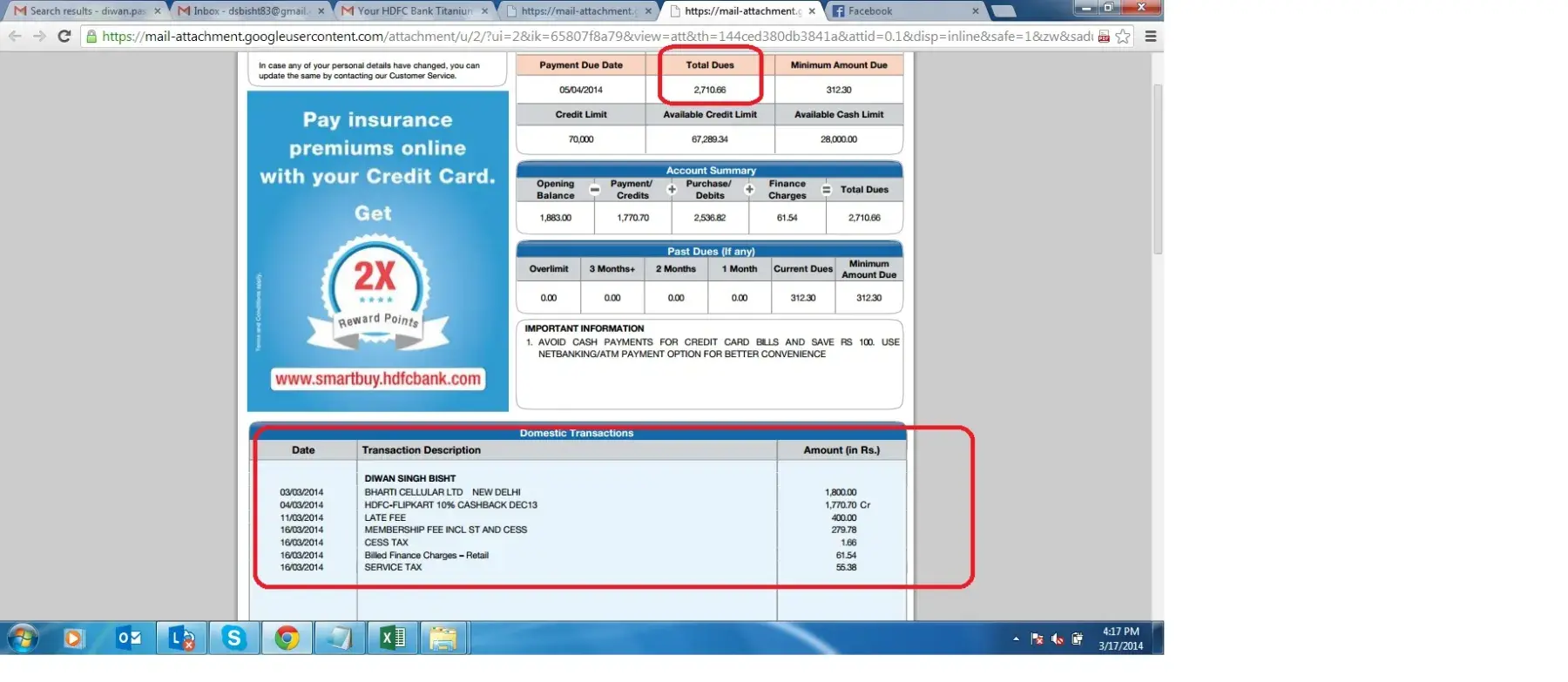Open a new tab with the new-tab button
The width and height of the screenshot is (1568, 682).
(x=1004, y=11)
